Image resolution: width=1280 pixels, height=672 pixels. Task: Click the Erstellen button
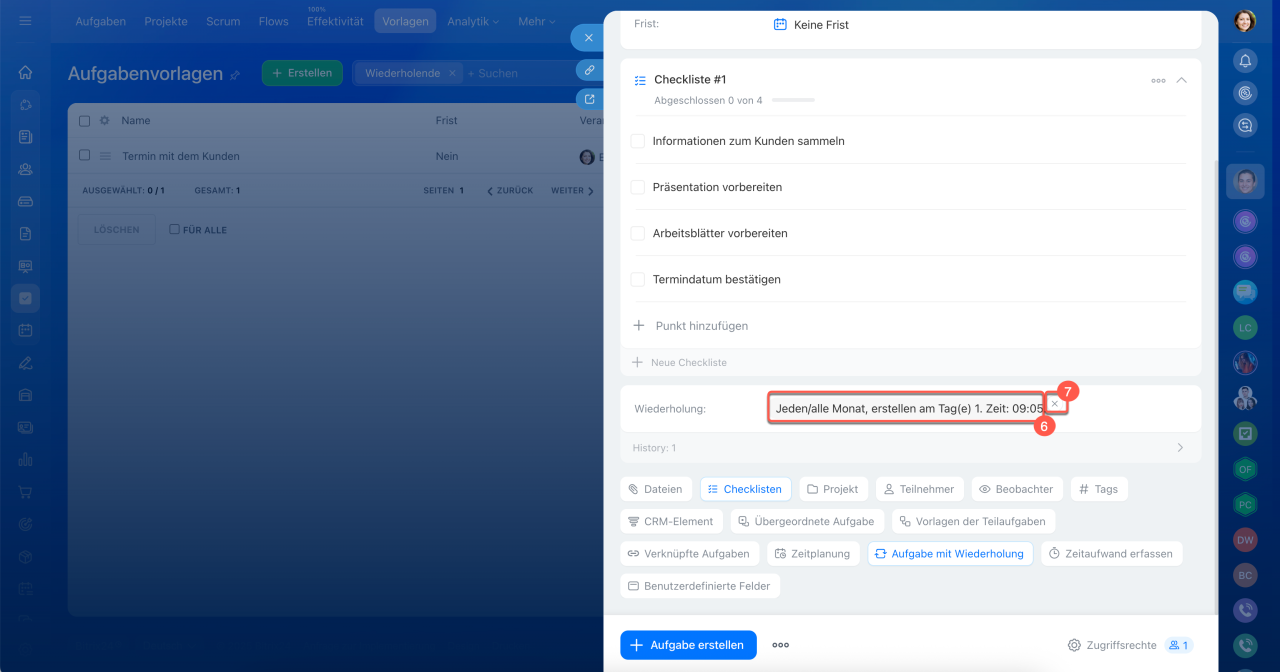(302, 73)
